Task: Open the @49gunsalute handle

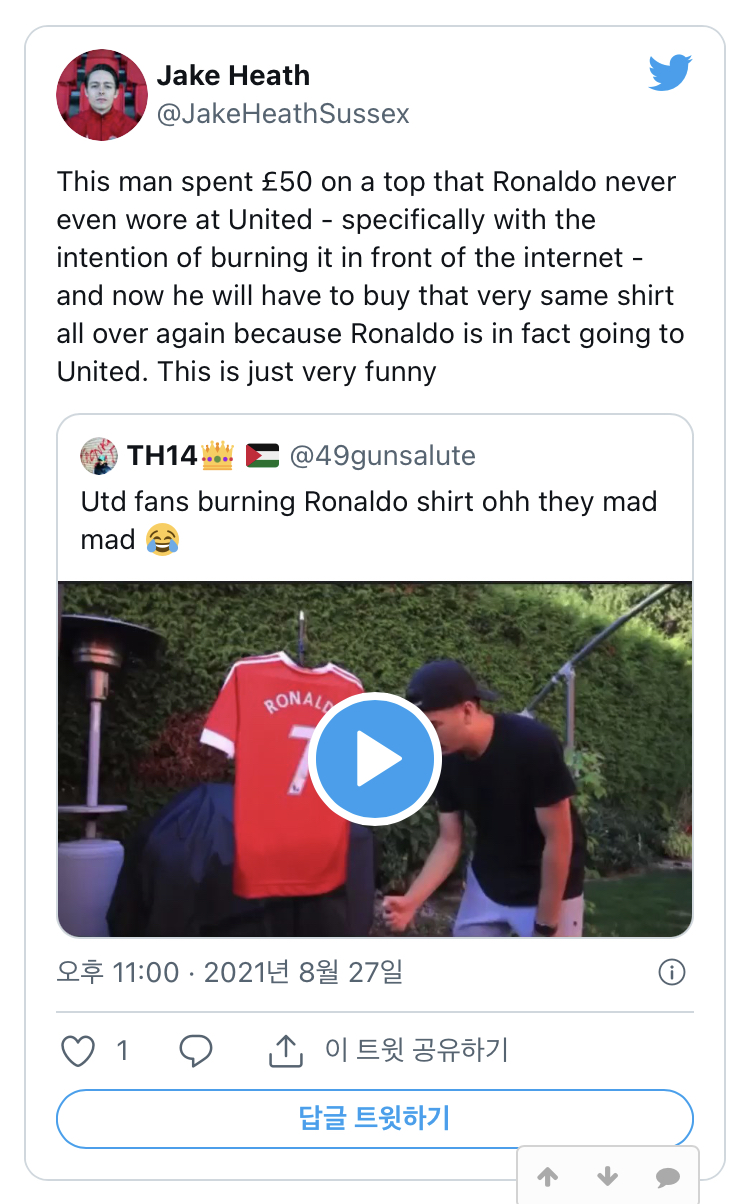Action: (x=382, y=457)
